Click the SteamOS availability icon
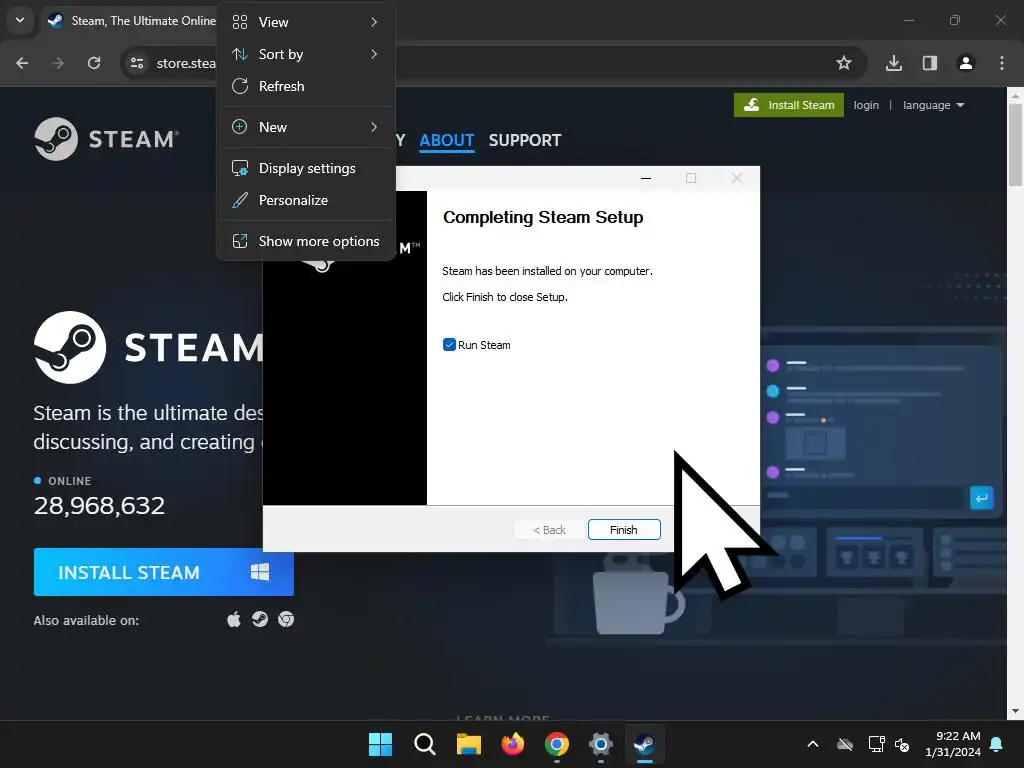 [260, 619]
